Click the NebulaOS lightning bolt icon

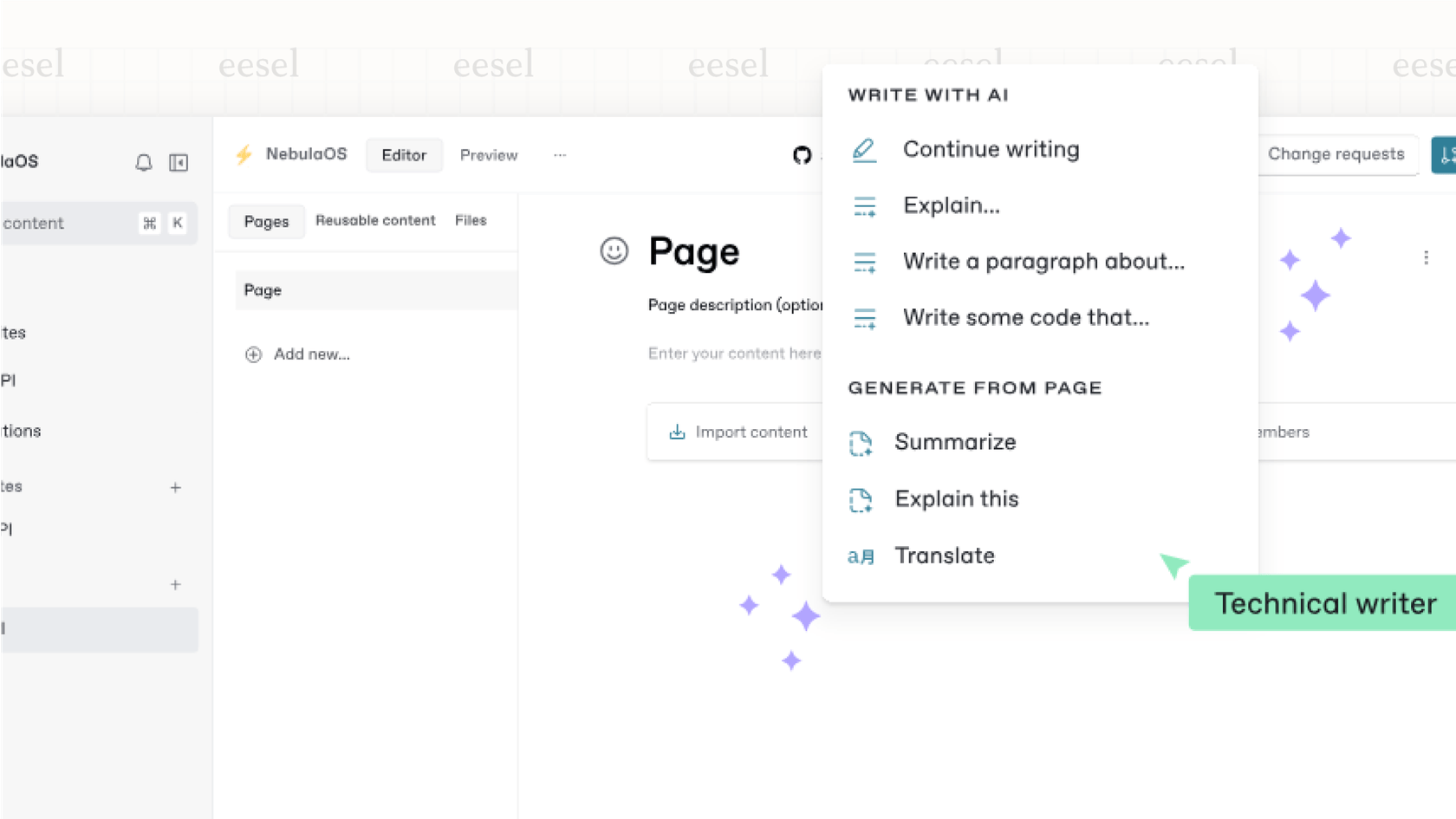(243, 154)
